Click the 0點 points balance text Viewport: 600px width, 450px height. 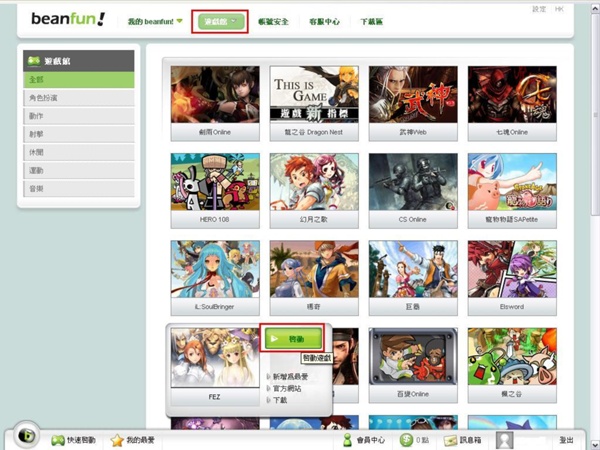(x=422, y=440)
